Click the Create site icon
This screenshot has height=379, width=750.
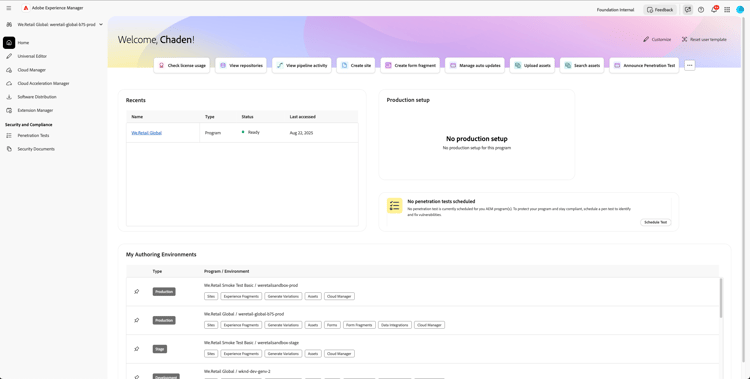[x=344, y=66]
